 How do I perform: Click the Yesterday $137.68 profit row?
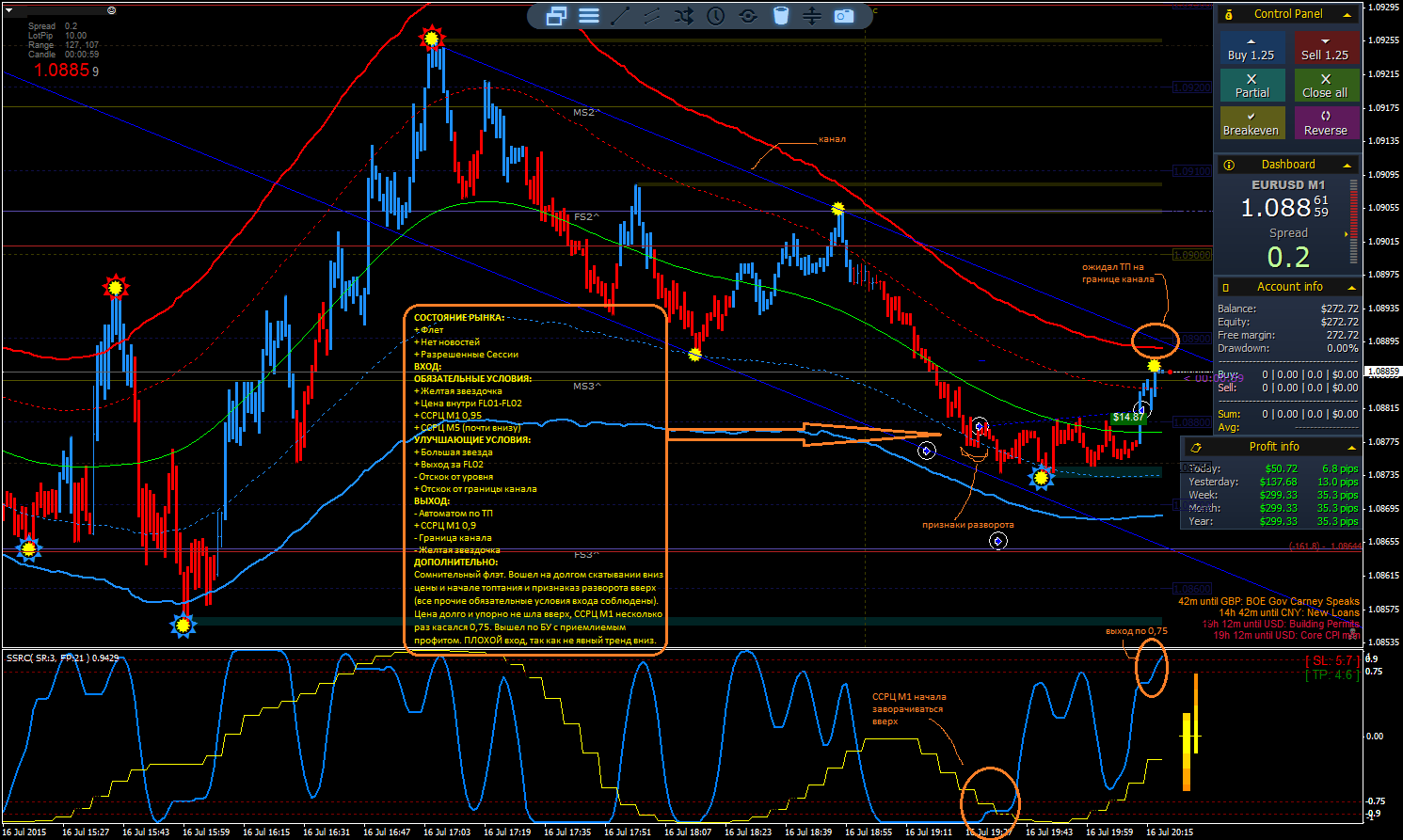(x=1273, y=482)
